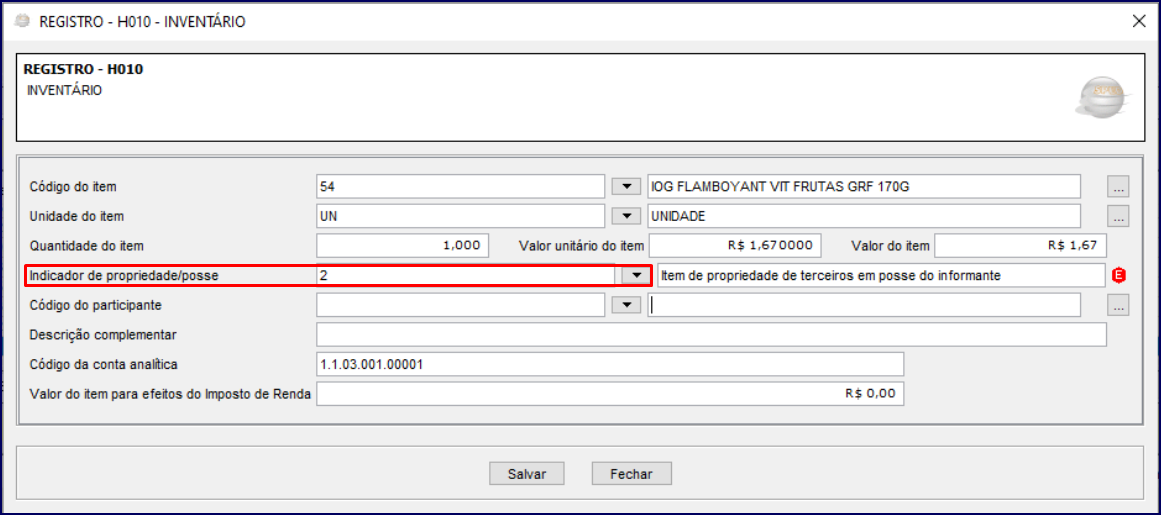The width and height of the screenshot is (1161, 515).
Task: Click the 'Unidade do item' label
Action: 76,216
